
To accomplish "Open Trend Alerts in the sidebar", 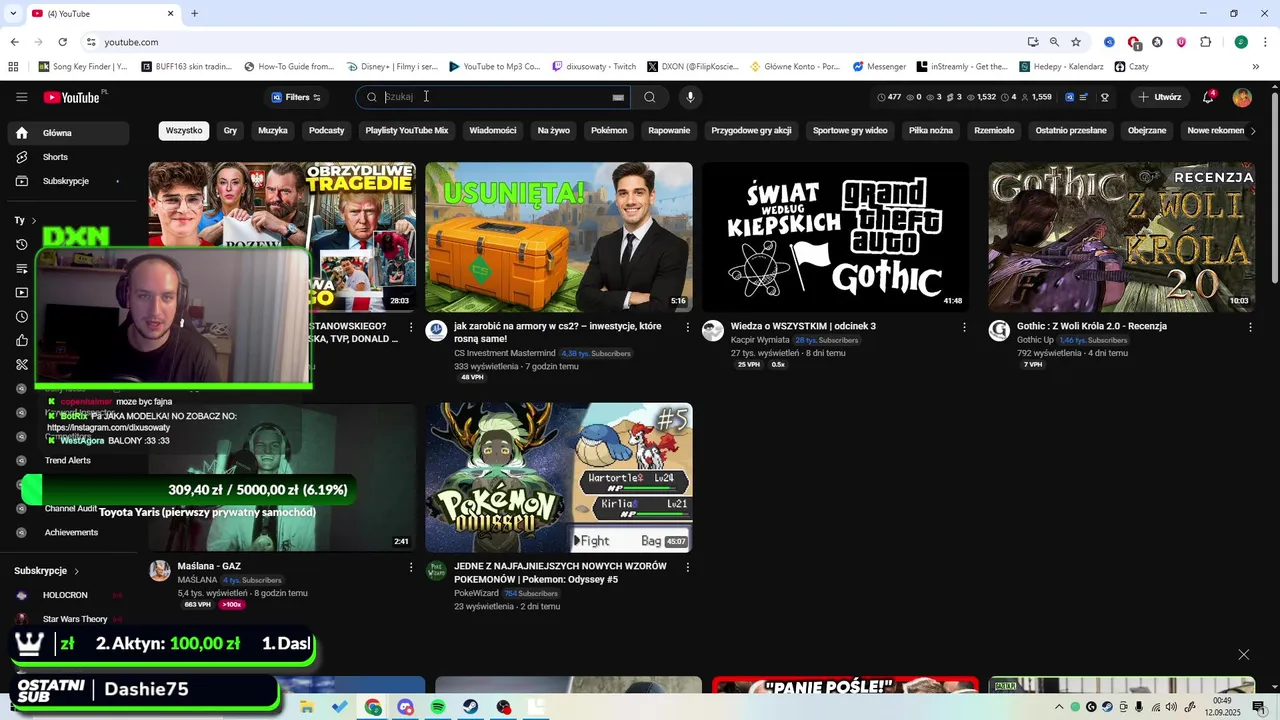I will [68, 461].
